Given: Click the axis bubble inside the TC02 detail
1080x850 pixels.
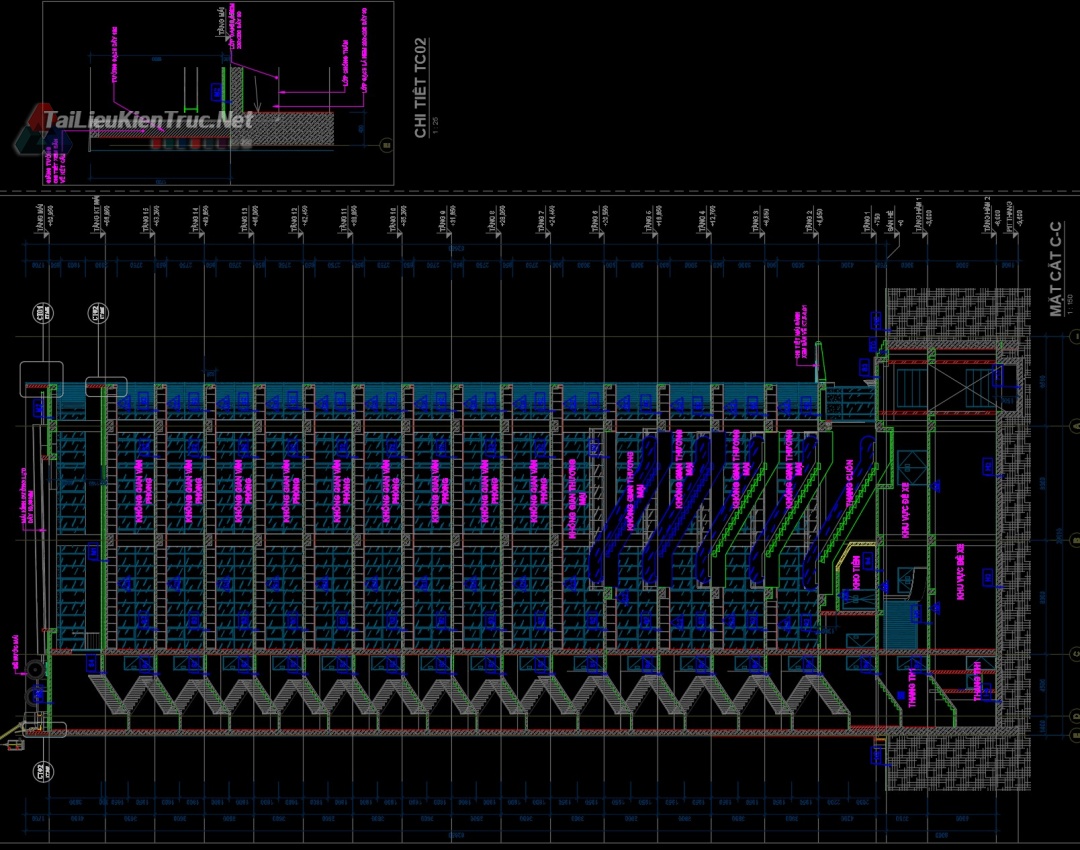Looking at the screenshot, I should tap(386, 145).
